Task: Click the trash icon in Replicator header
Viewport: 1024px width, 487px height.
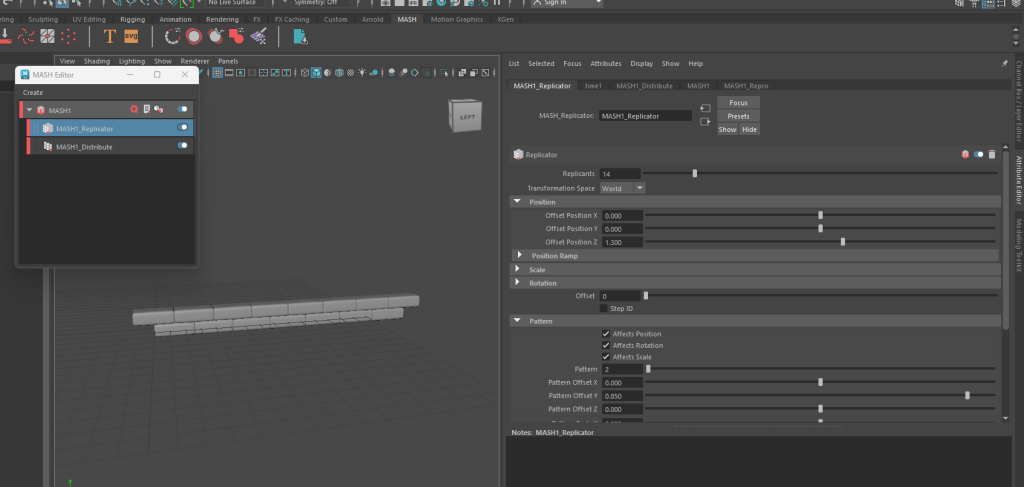Action: (991, 155)
